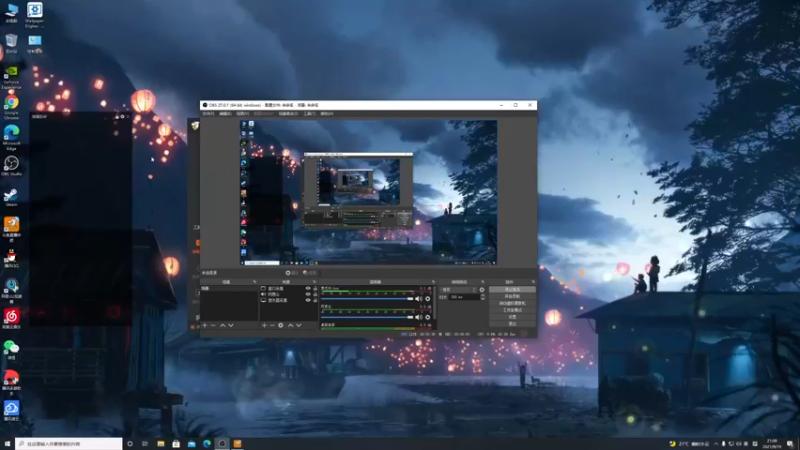The width and height of the screenshot is (800, 450).
Task: Open NetEase Cloud Music red desktop icon
Action: click(11, 319)
